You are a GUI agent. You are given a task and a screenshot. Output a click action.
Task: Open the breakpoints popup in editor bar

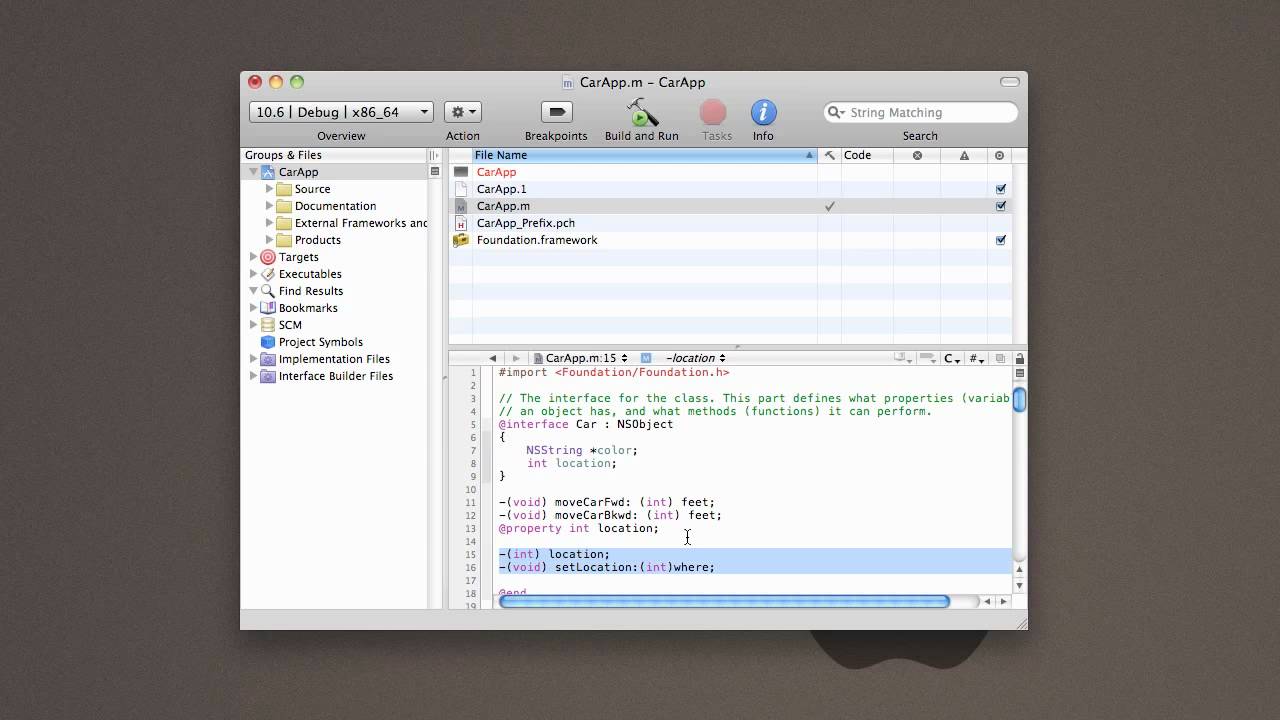pyautogui.click(x=925, y=358)
